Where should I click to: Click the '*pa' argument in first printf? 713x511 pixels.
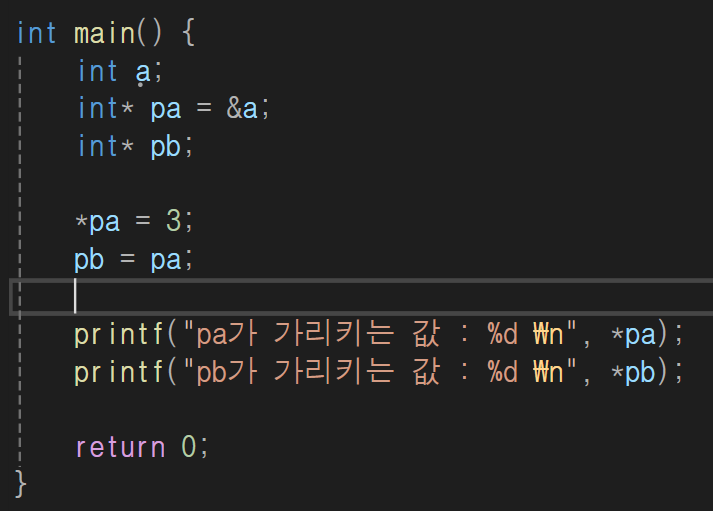(633, 335)
